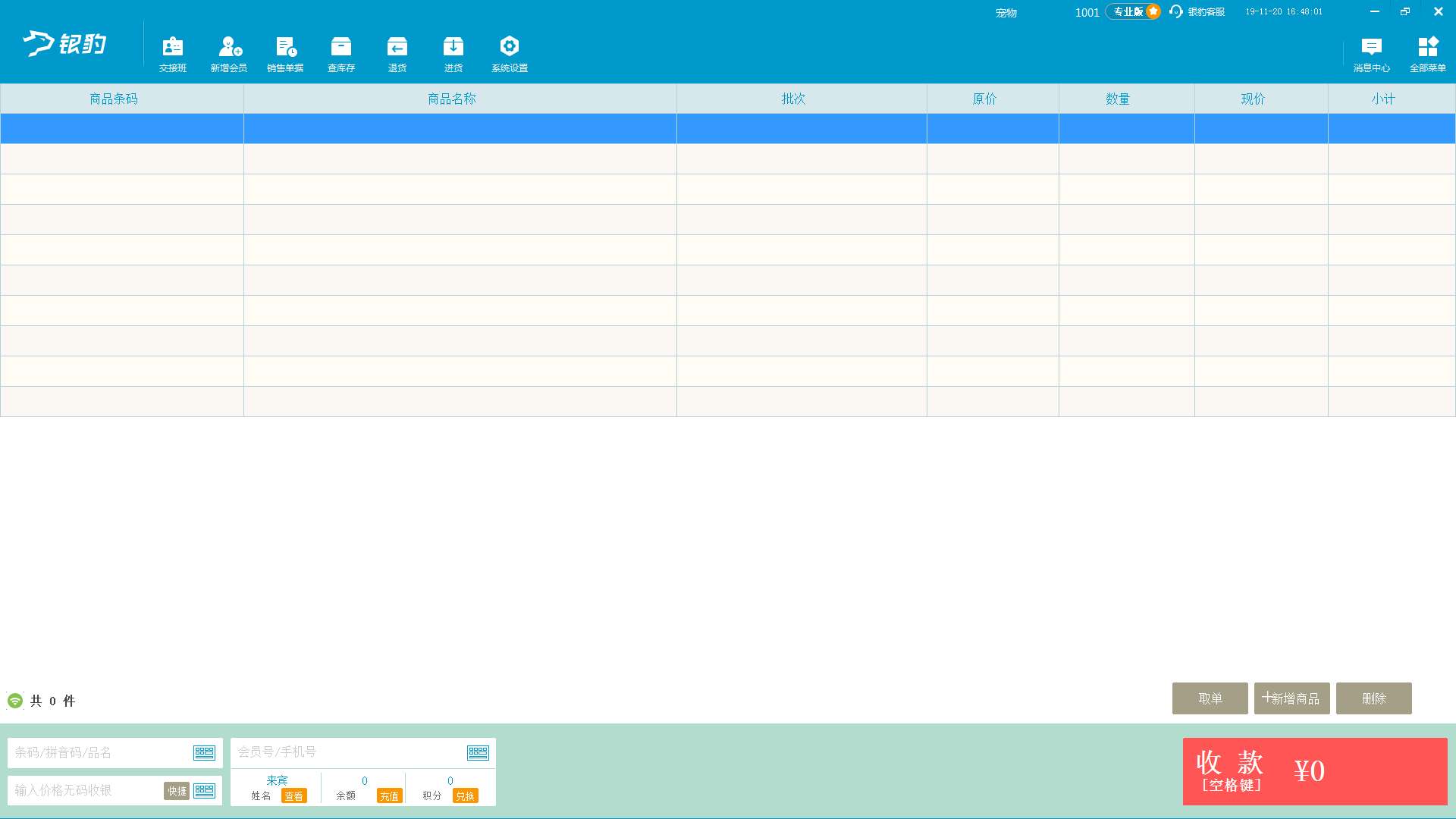The height and width of the screenshot is (819, 1456).
Task: Click the 条码/拼音码/品名 search input field
Action: tap(99, 752)
